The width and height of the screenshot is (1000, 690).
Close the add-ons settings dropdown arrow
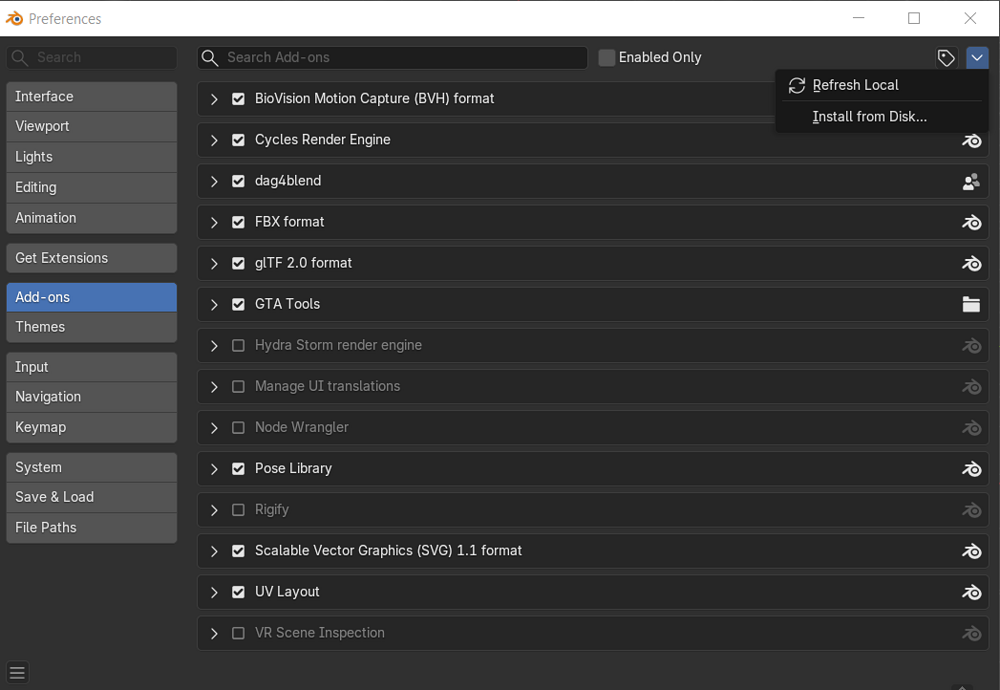[x=976, y=57]
